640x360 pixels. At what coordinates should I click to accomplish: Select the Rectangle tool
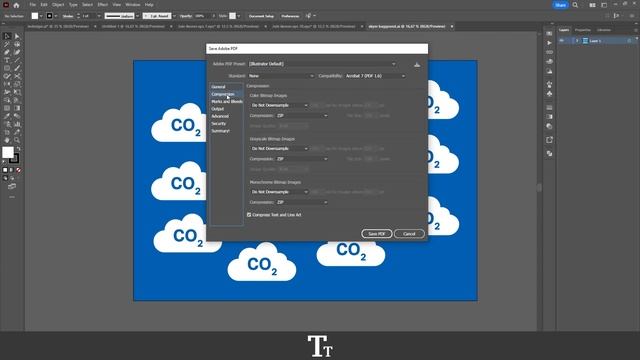click(x=7, y=68)
